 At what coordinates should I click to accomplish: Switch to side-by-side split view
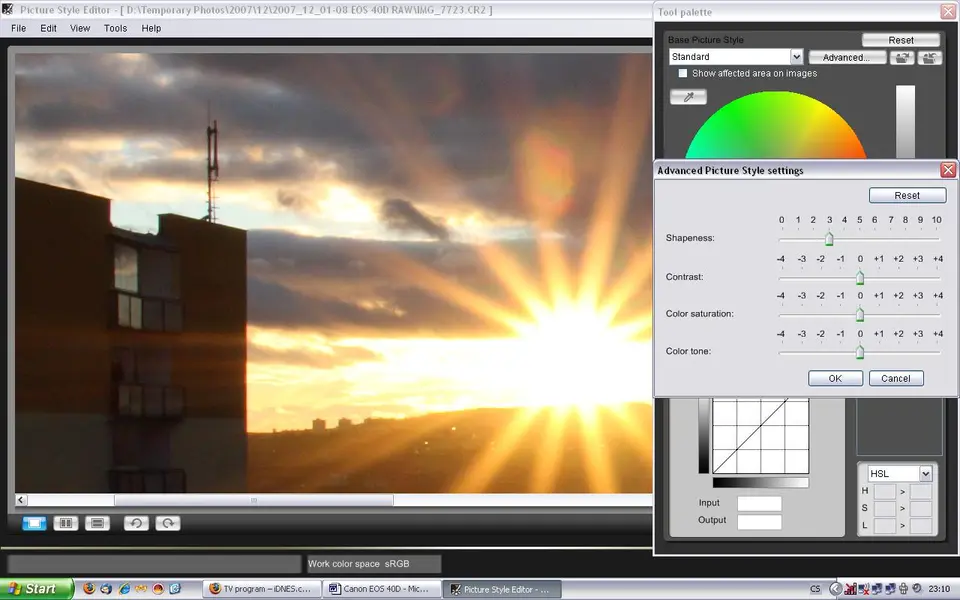click(x=66, y=523)
